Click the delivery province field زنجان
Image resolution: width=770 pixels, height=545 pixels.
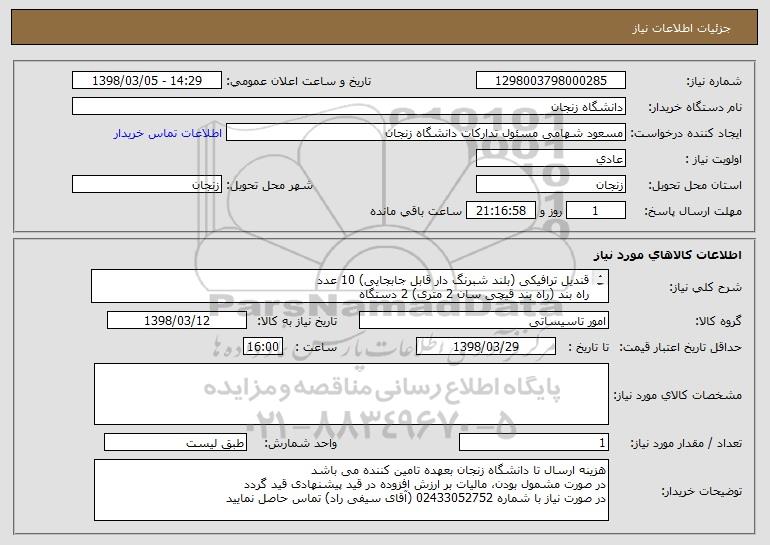(550, 185)
